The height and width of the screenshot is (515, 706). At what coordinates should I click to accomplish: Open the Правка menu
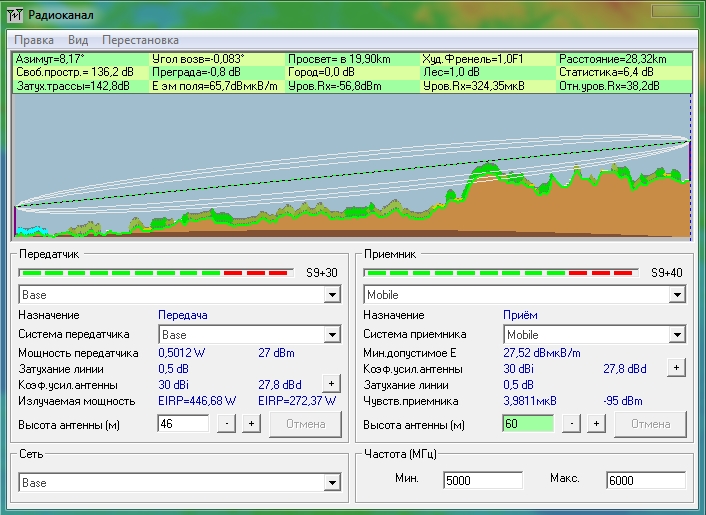tap(34, 40)
